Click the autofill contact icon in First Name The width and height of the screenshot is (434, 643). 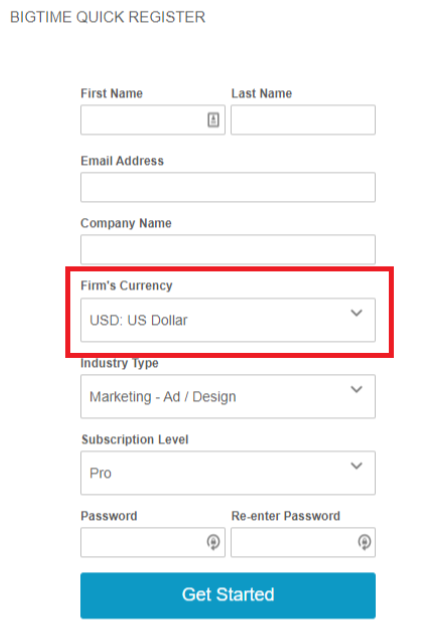coord(213,120)
